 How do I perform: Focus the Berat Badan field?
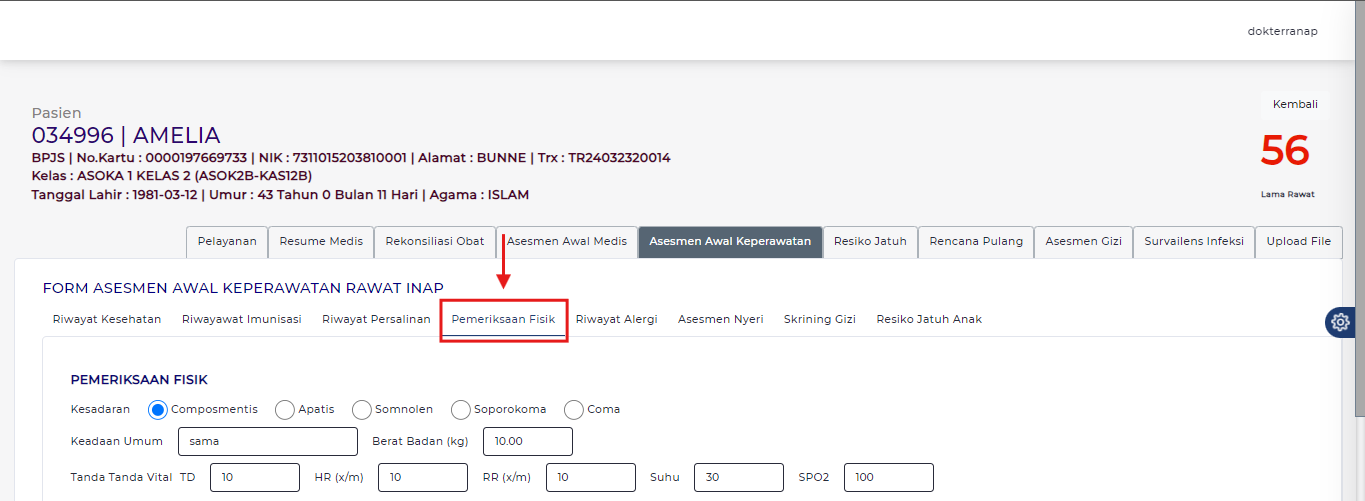pyautogui.click(x=527, y=442)
